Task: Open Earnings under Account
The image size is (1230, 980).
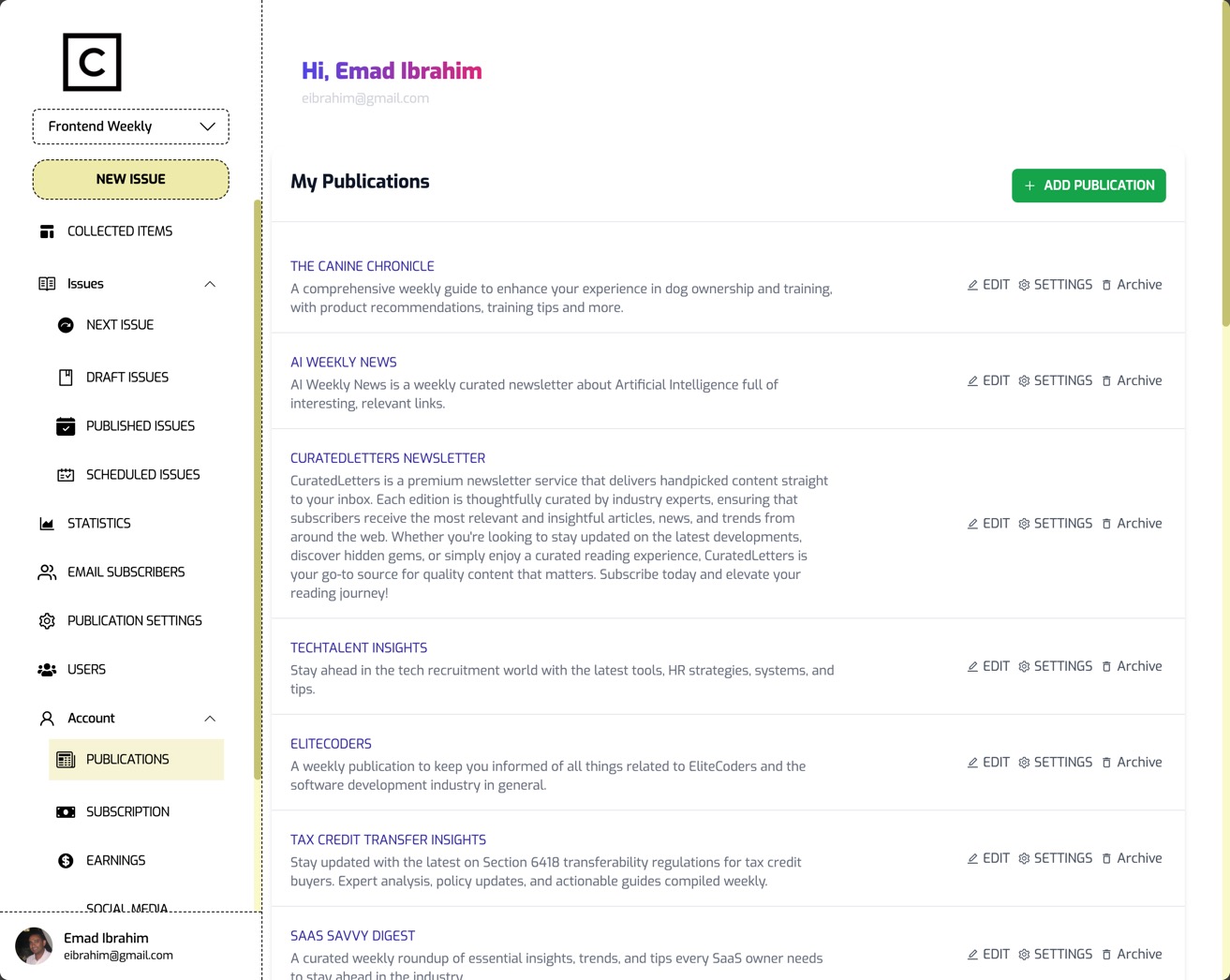Action: 115,860
